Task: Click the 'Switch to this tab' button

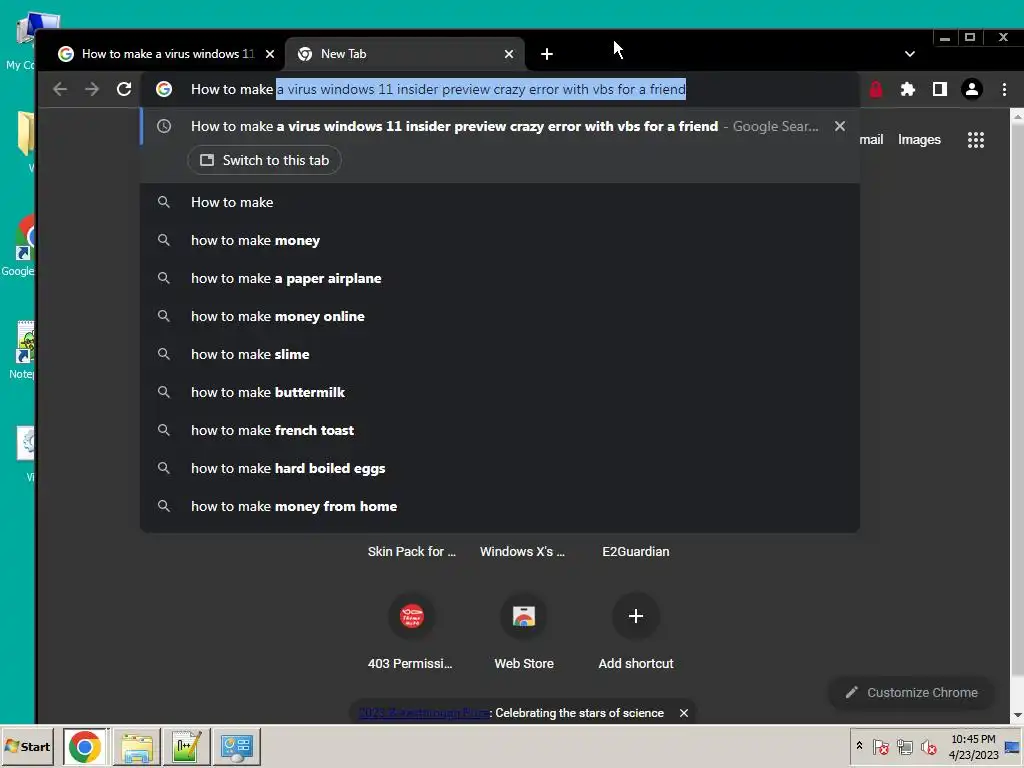Action: pos(264,160)
